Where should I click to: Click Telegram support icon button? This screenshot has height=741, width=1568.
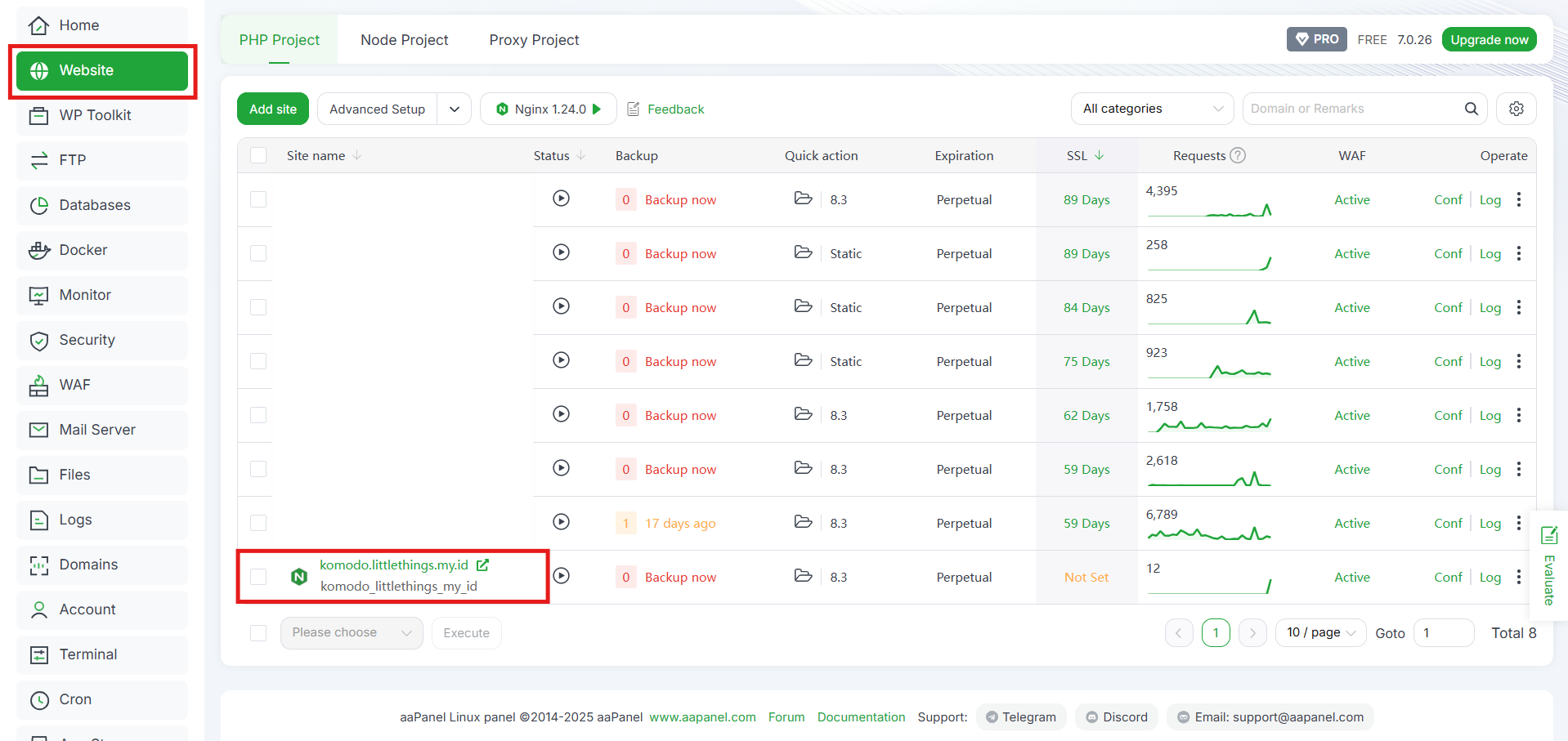1021,716
